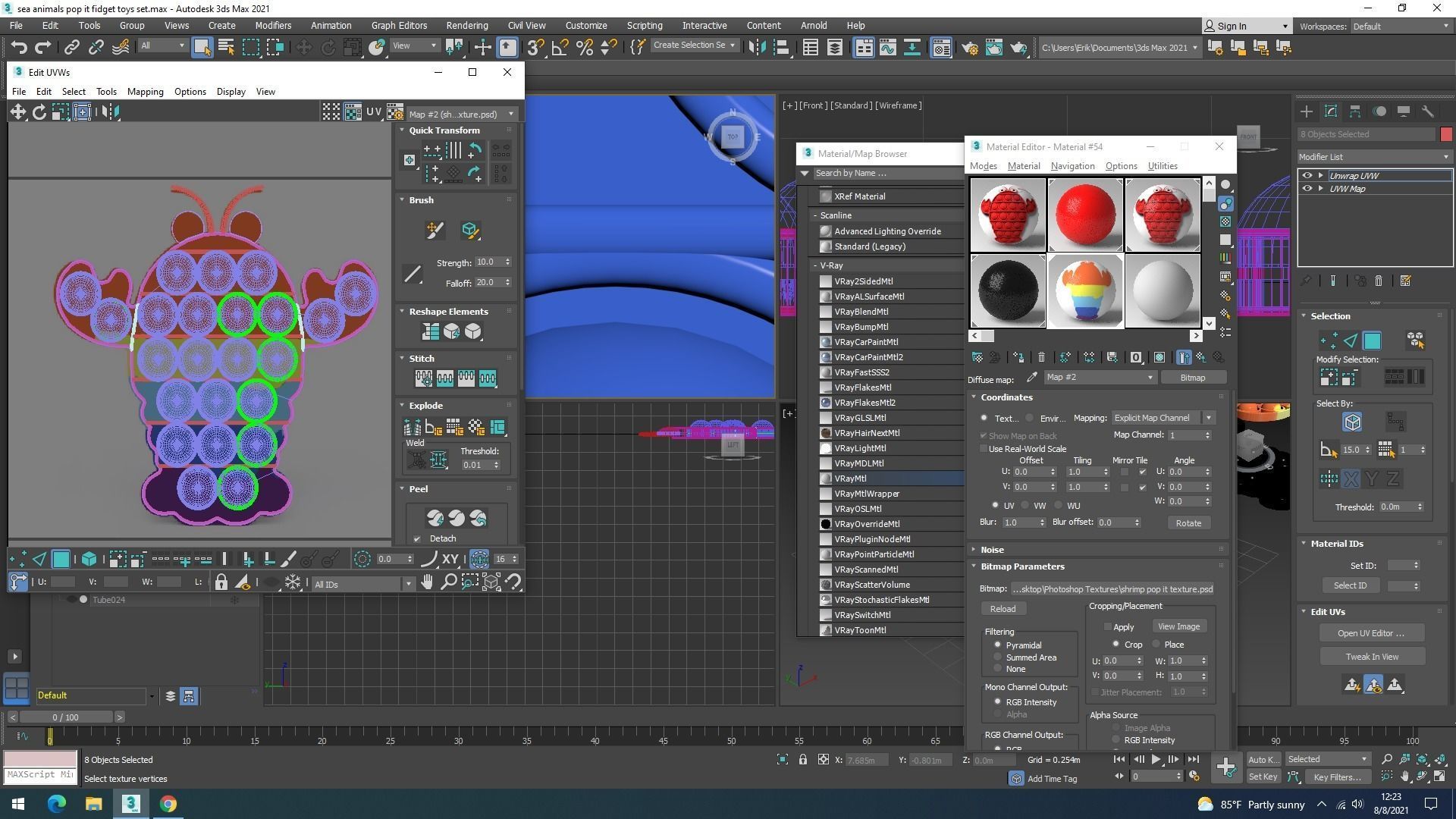Image resolution: width=1456 pixels, height=819 pixels.
Task: Enable Use Real-World Scale checkbox
Action: [984, 449]
